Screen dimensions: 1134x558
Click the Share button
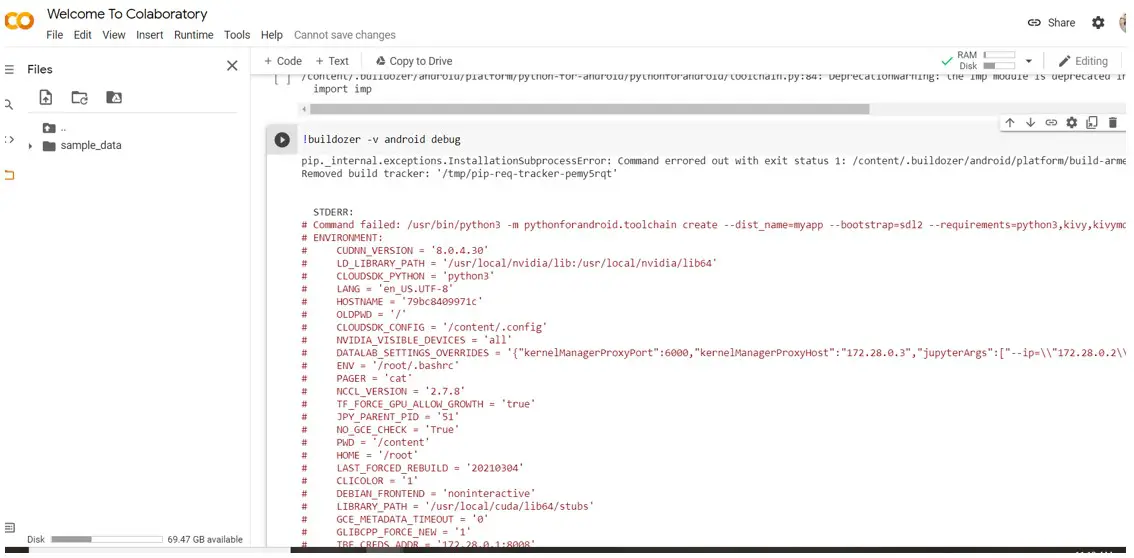[x=1051, y=23]
